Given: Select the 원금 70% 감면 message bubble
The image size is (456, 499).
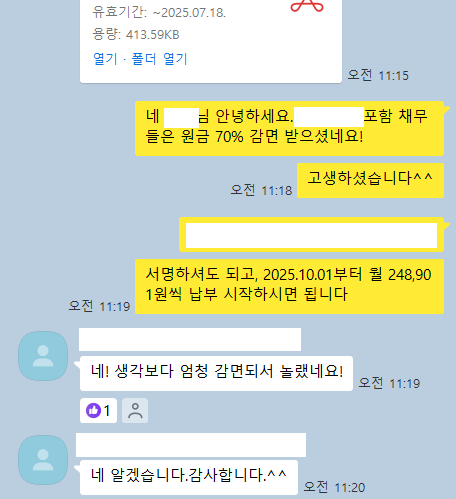Looking at the screenshot, I should click(x=289, y=128).
